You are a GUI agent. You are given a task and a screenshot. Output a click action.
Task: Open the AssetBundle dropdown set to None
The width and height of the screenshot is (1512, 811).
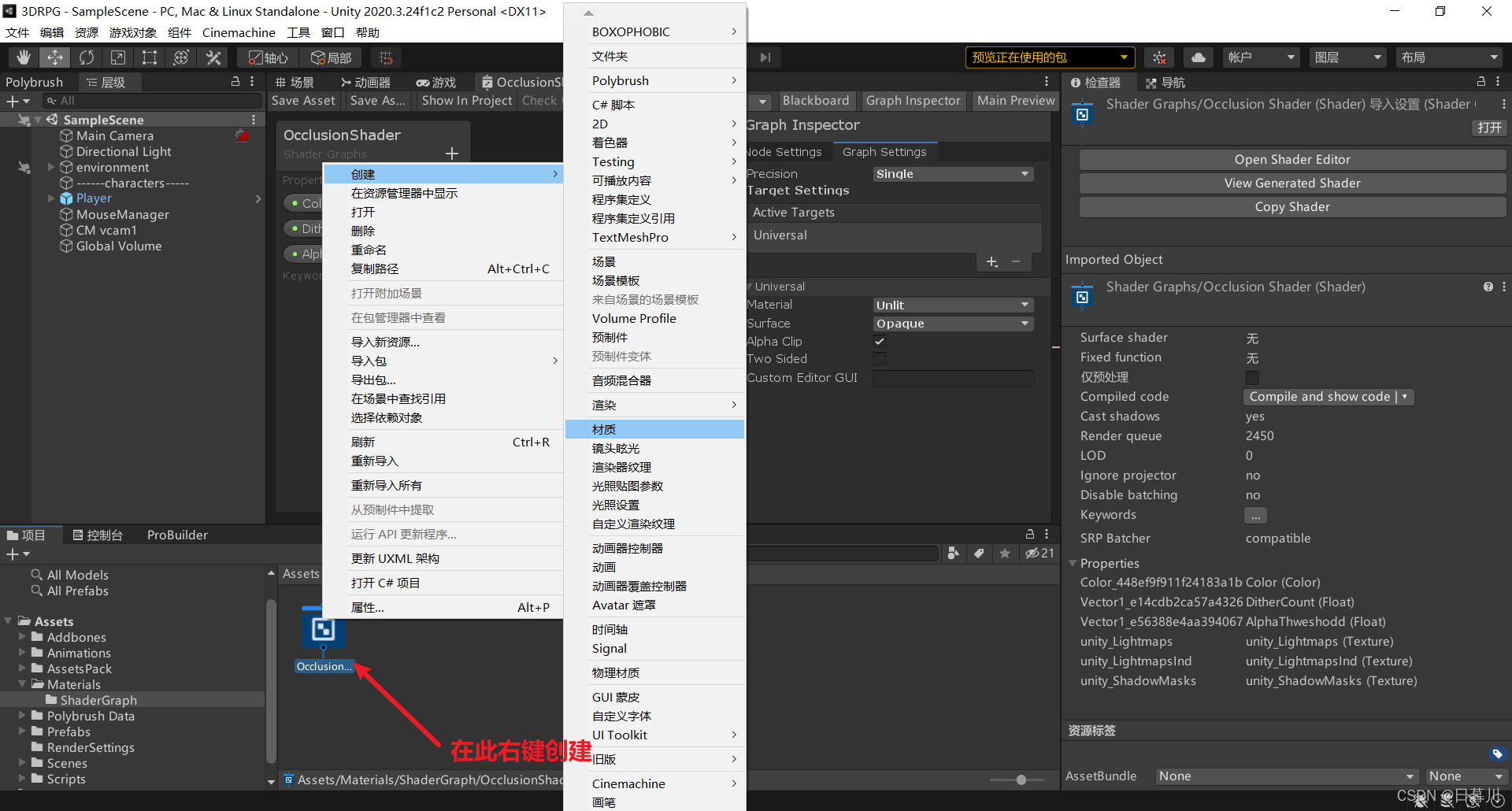[x=1287, y=776]
